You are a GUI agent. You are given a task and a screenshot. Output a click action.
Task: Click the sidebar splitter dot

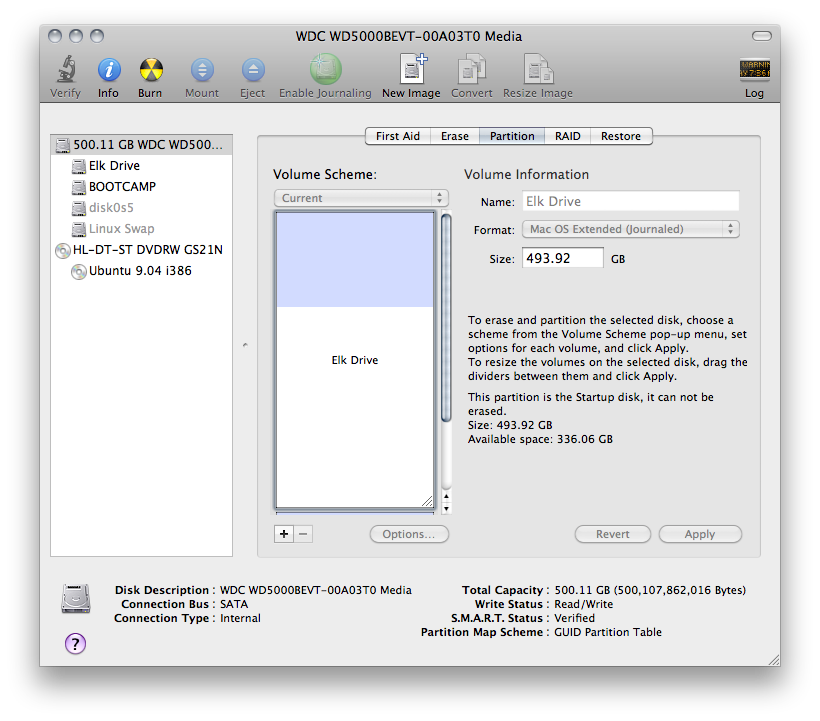tap(245, 345)
